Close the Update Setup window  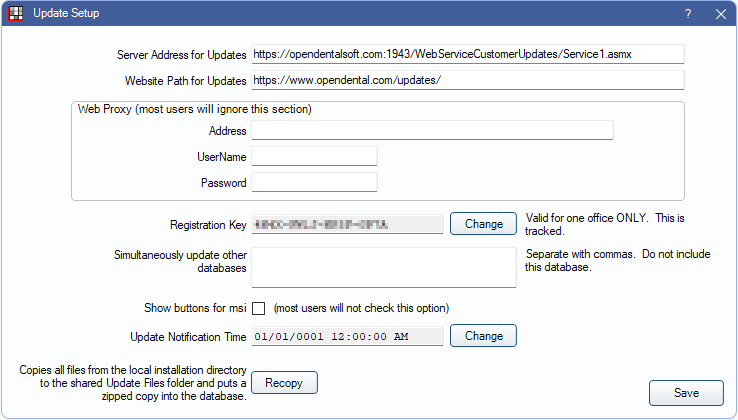(x=720, y=14)
